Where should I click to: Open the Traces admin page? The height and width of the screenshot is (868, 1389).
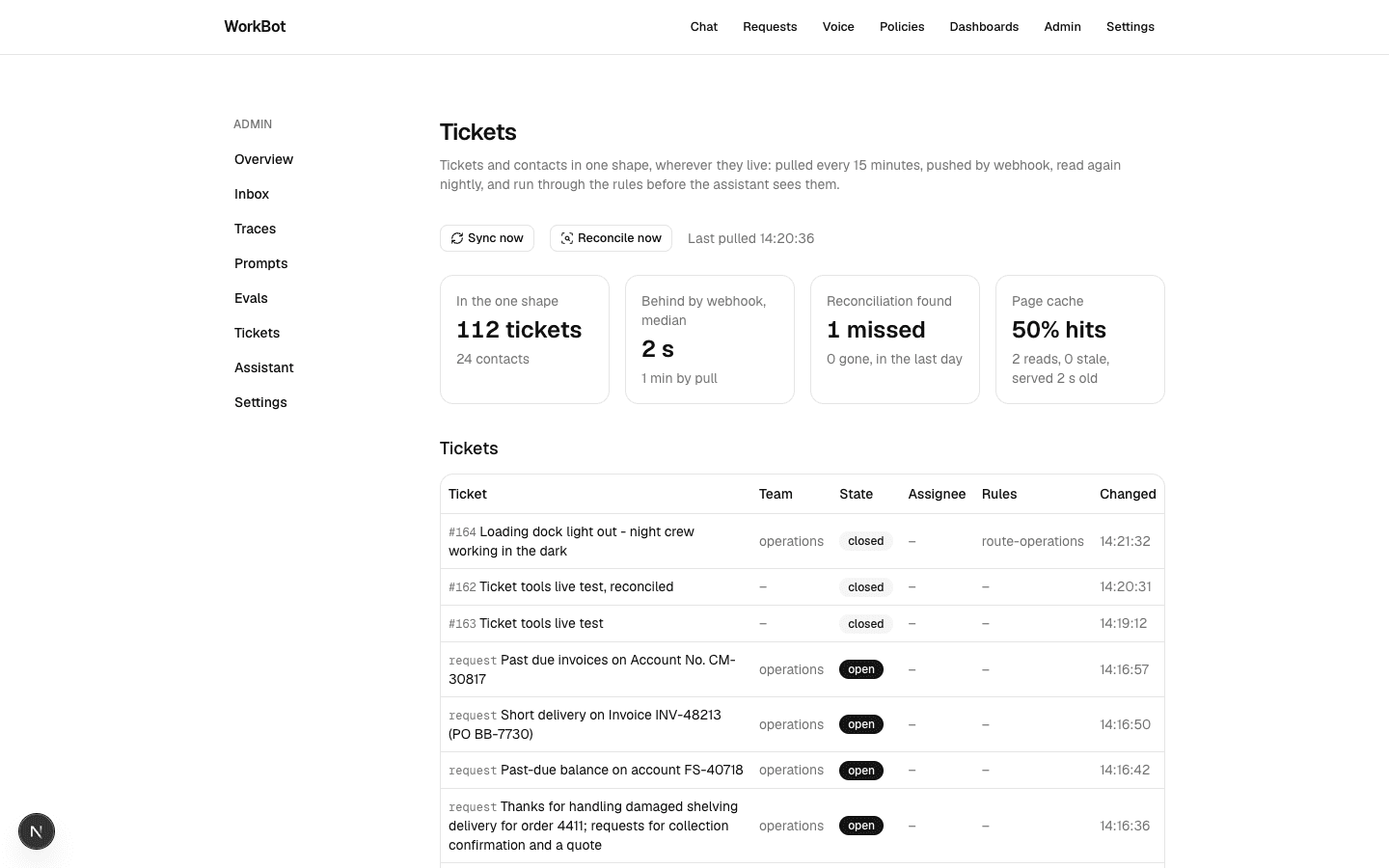pos(255,229)
